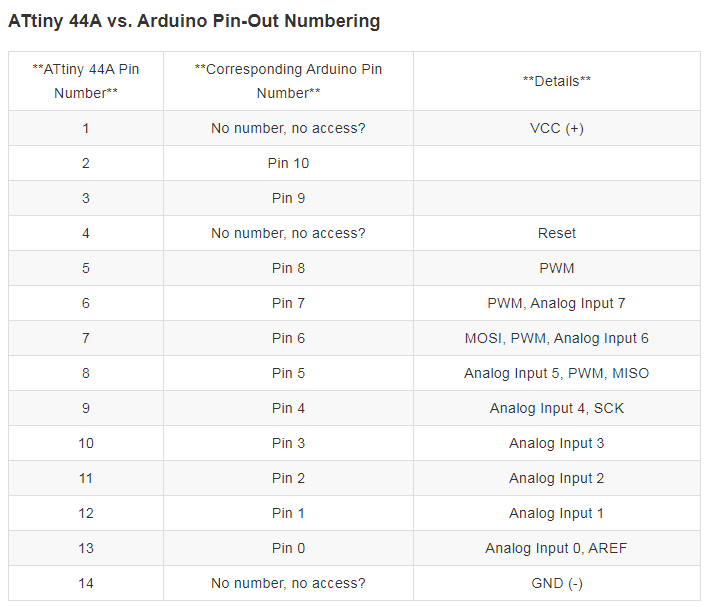Select PWM, Analog Input 7 cell
Image resolution: width=708 pixels, height=607 pixels.
pos(557,303)
